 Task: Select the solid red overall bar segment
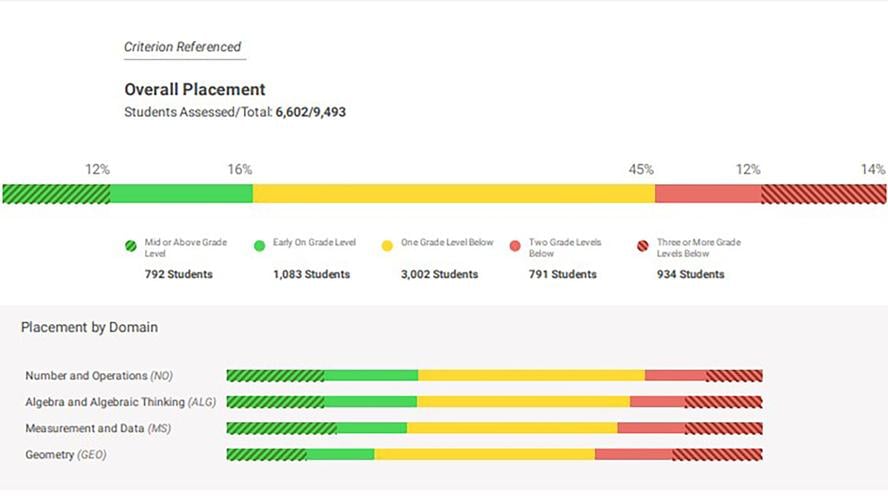click(x=708, y=194)
